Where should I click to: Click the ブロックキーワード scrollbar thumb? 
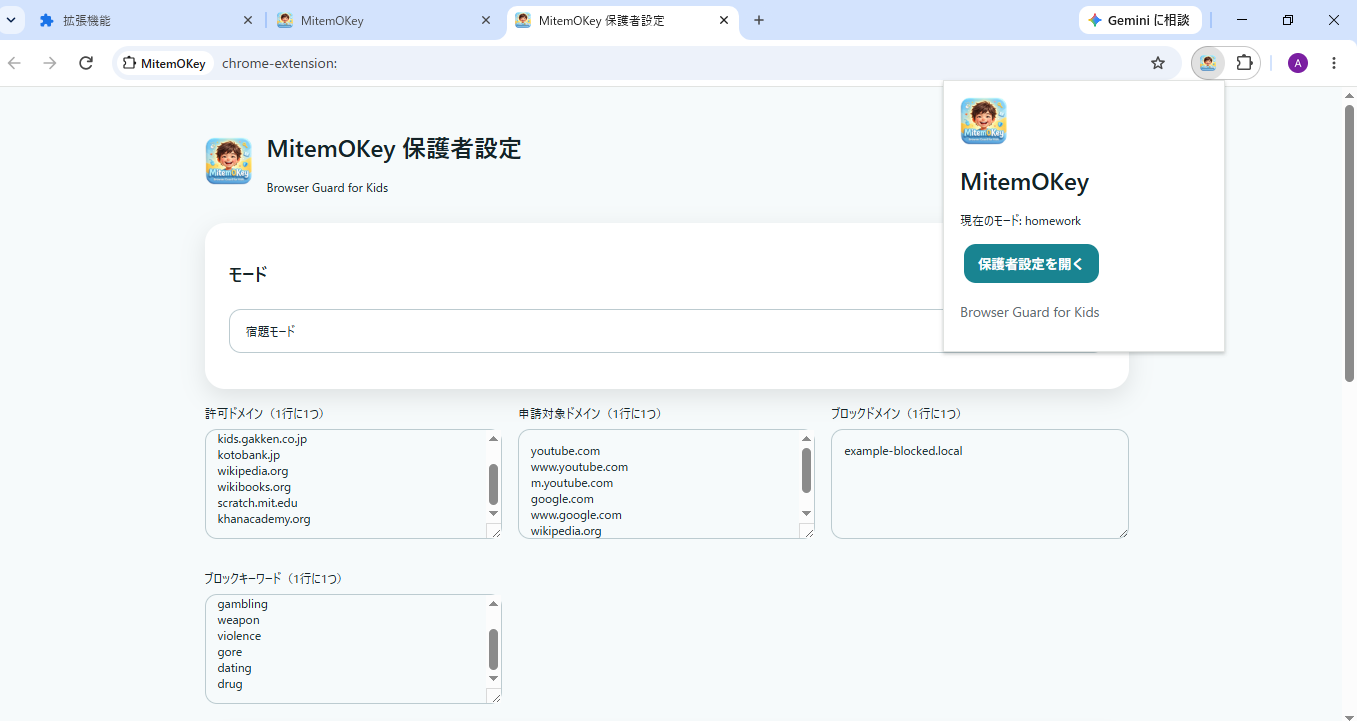point(493,649)
